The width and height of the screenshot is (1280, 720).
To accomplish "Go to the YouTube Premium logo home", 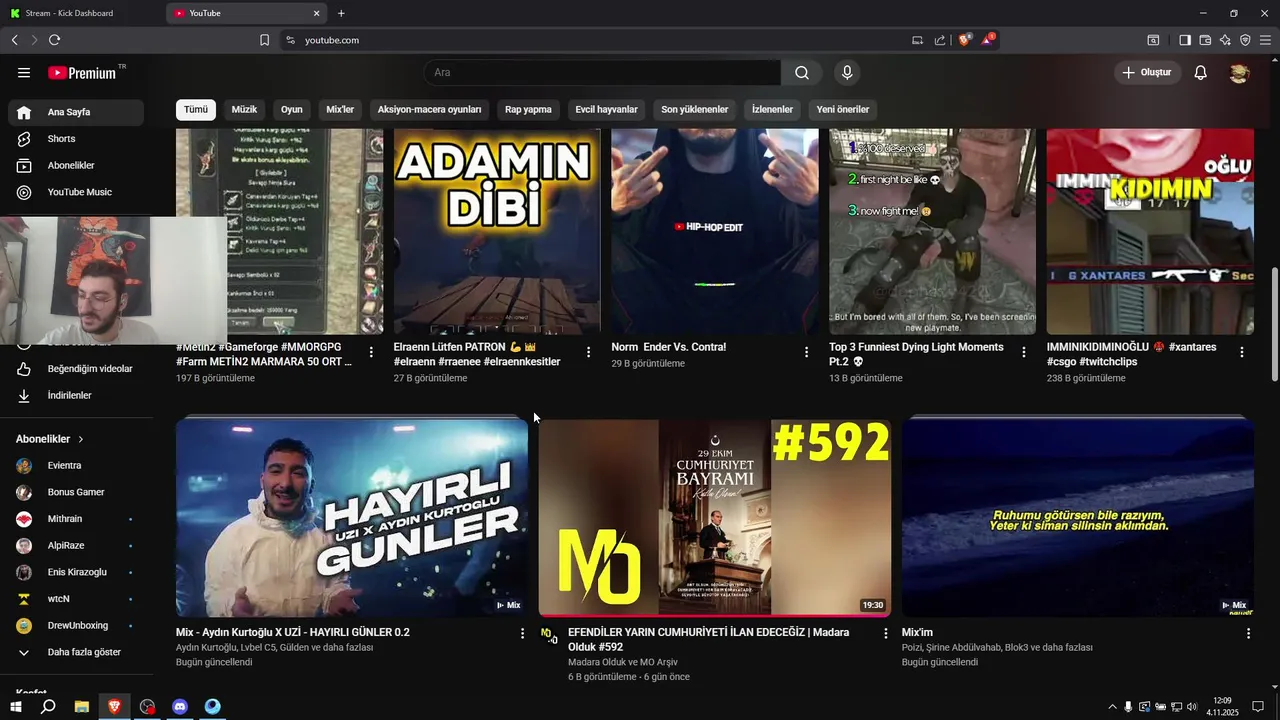I will [x=82, y=73].
